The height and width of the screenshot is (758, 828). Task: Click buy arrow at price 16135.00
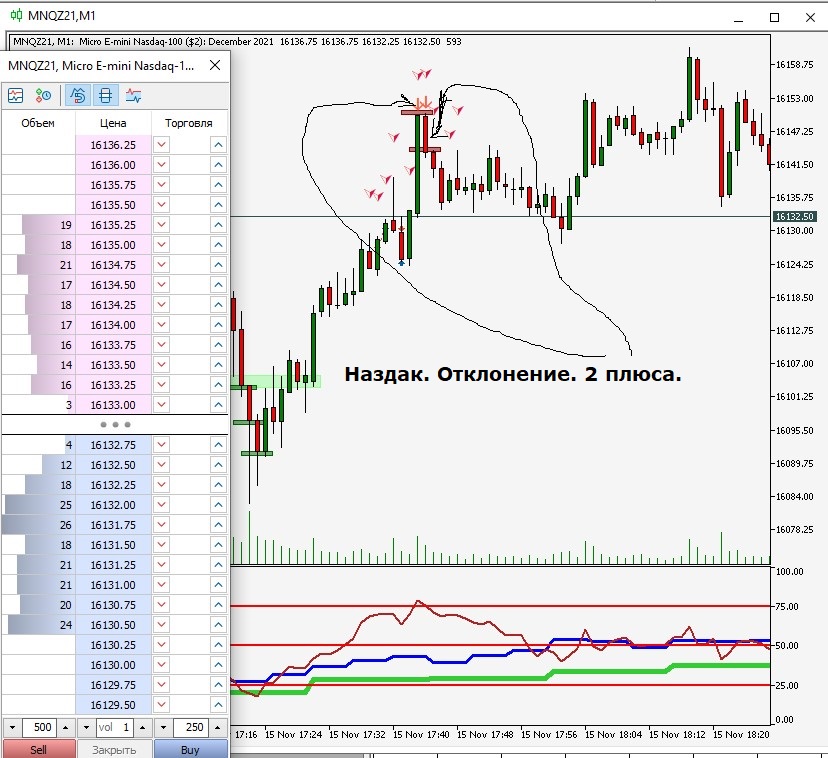pos(218,245)
